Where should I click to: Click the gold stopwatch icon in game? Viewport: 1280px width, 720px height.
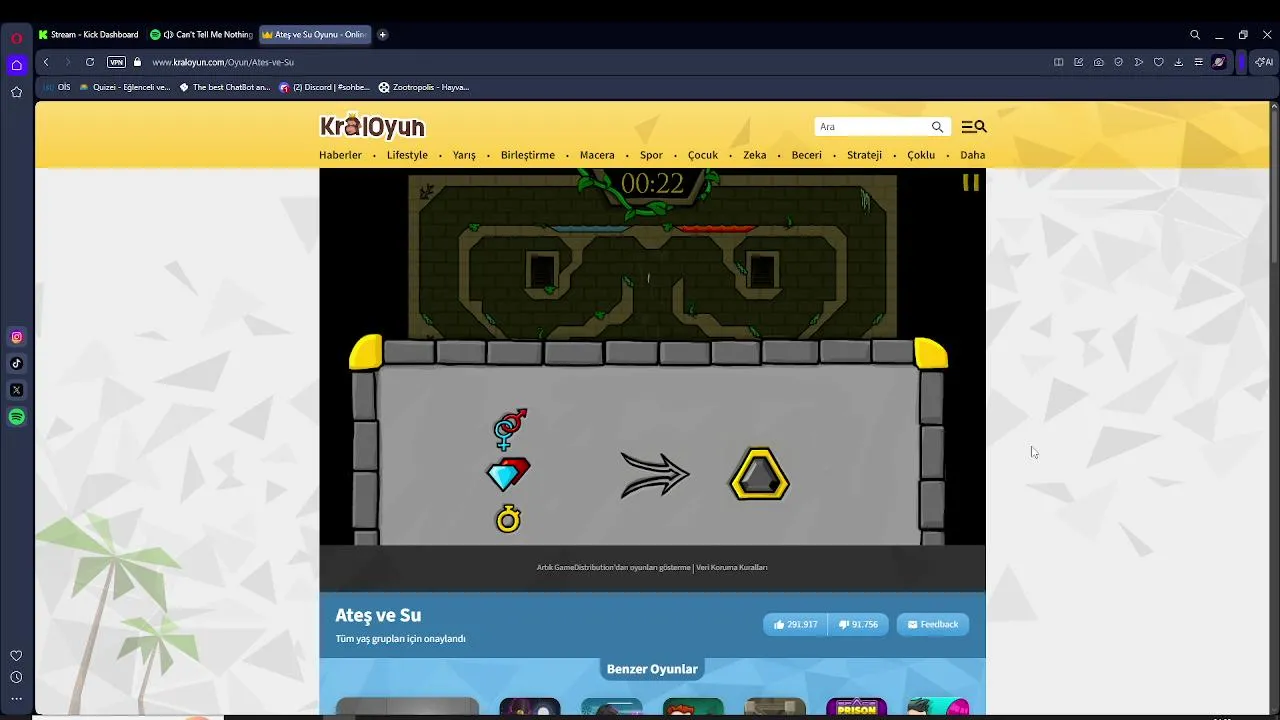click(x=508, y=518)
